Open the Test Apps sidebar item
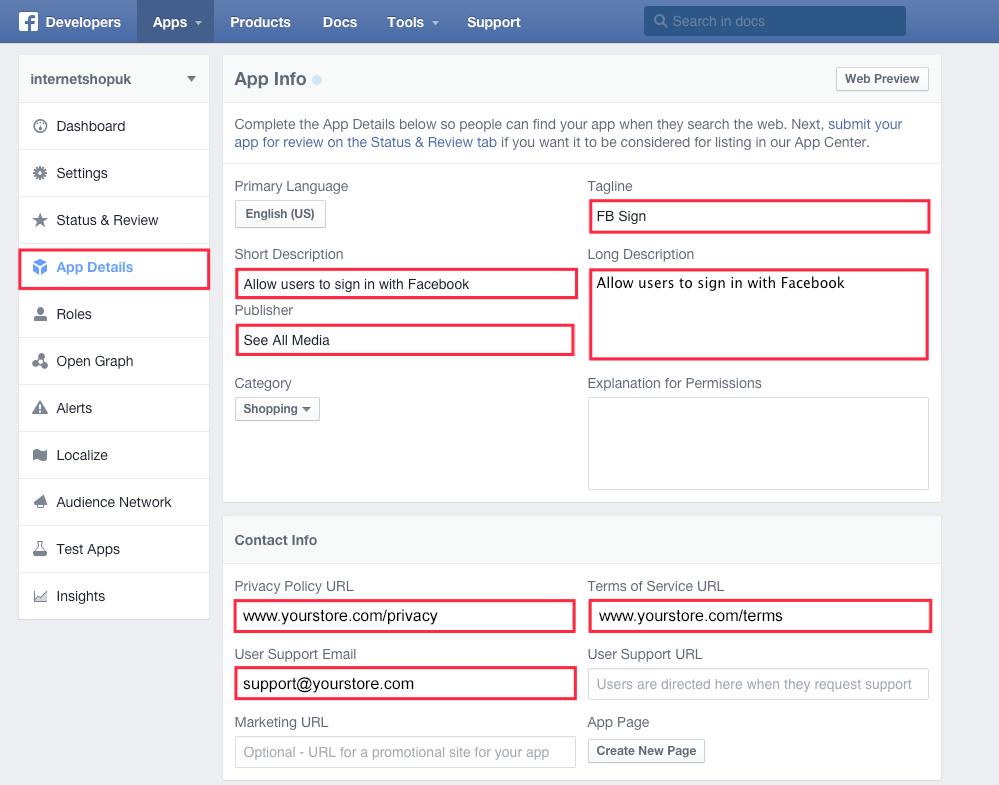Screen dimensions: 999x785 114,549
